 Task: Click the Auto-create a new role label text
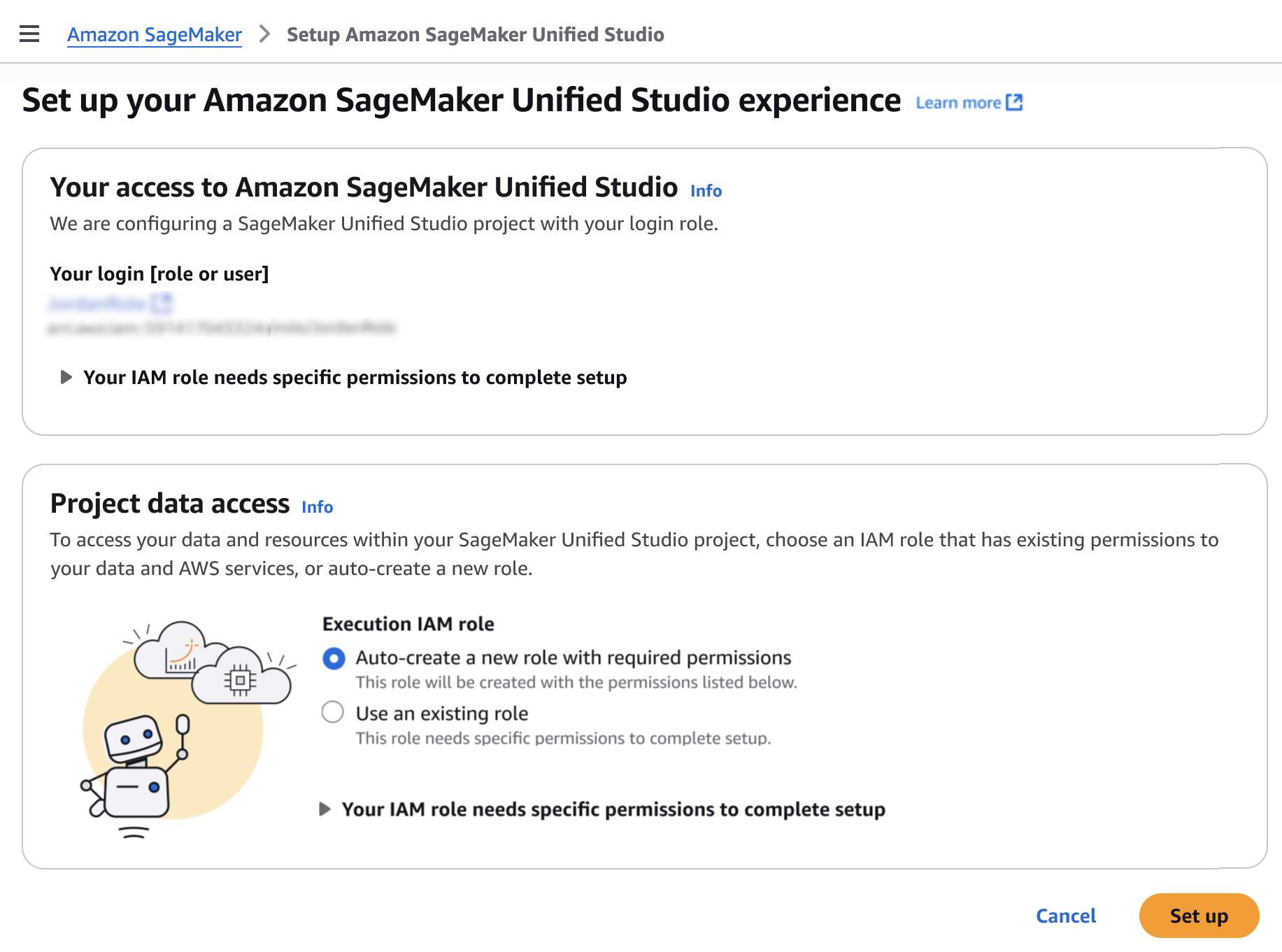click(x=573, y=658)
